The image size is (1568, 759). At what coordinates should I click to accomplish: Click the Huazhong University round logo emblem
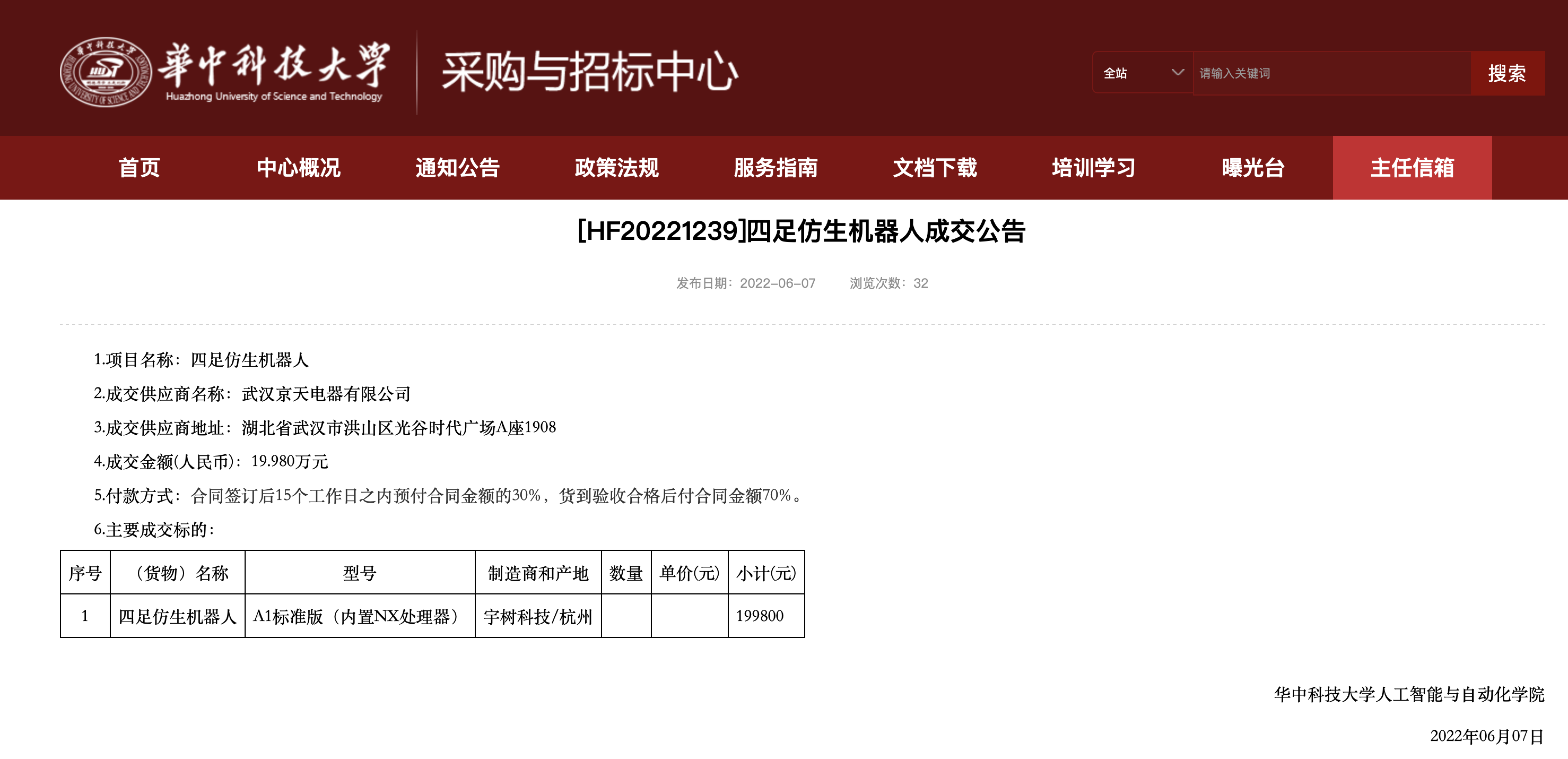106,72
